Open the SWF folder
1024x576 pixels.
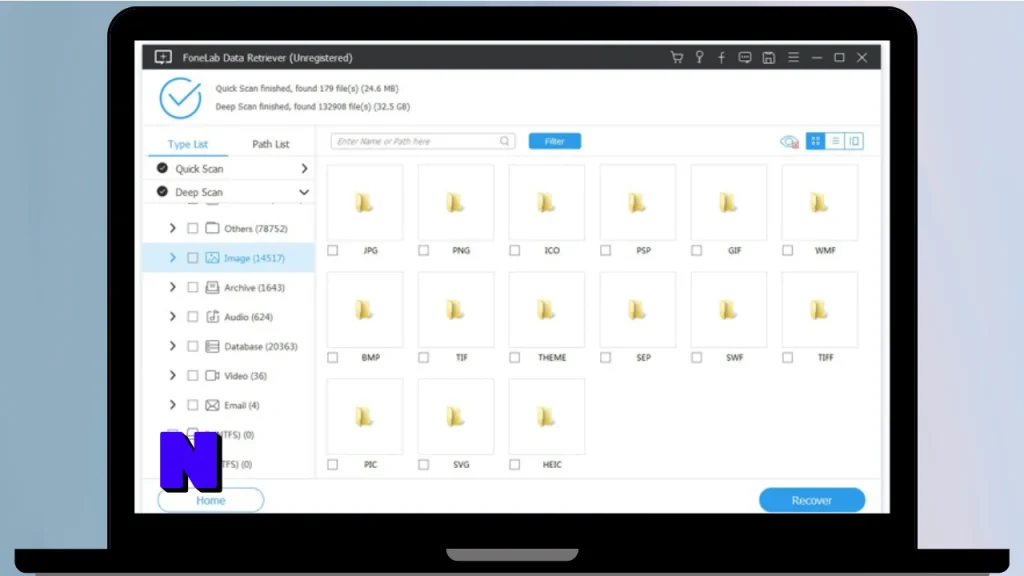[x=729, y=310]
